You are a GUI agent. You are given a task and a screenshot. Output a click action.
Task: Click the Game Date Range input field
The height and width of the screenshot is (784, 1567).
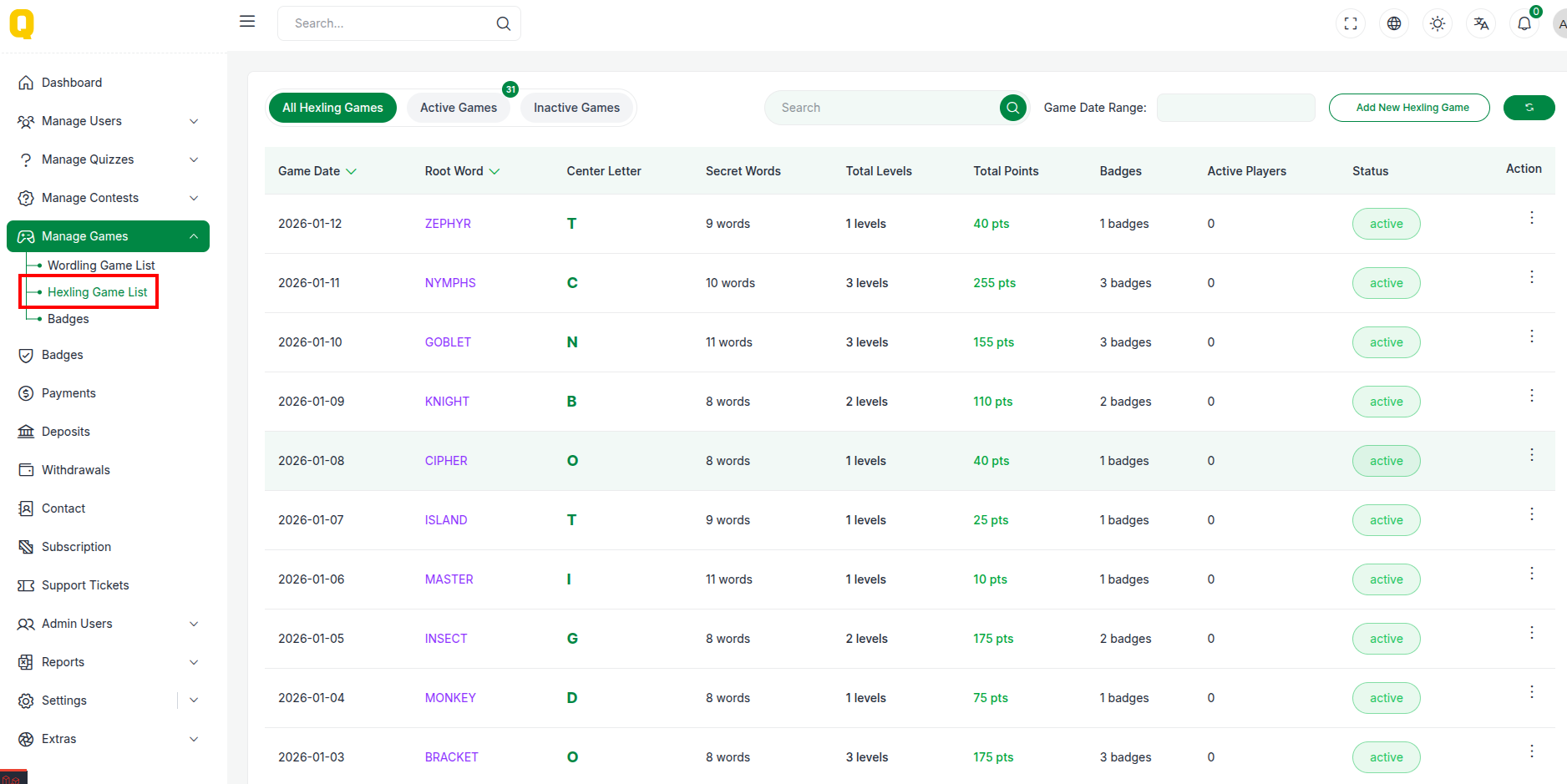coord(1235,108)
